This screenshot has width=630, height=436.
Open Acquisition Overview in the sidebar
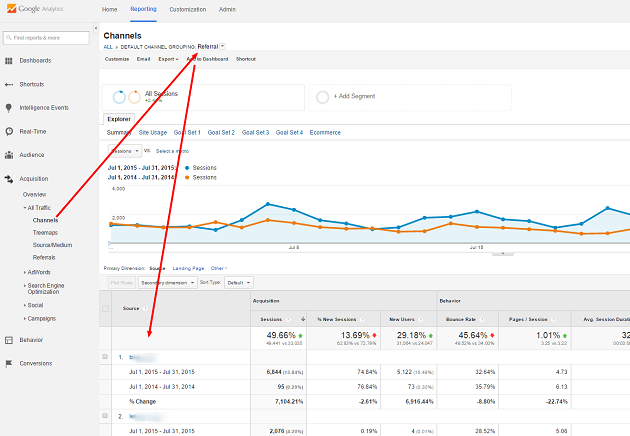34,194
